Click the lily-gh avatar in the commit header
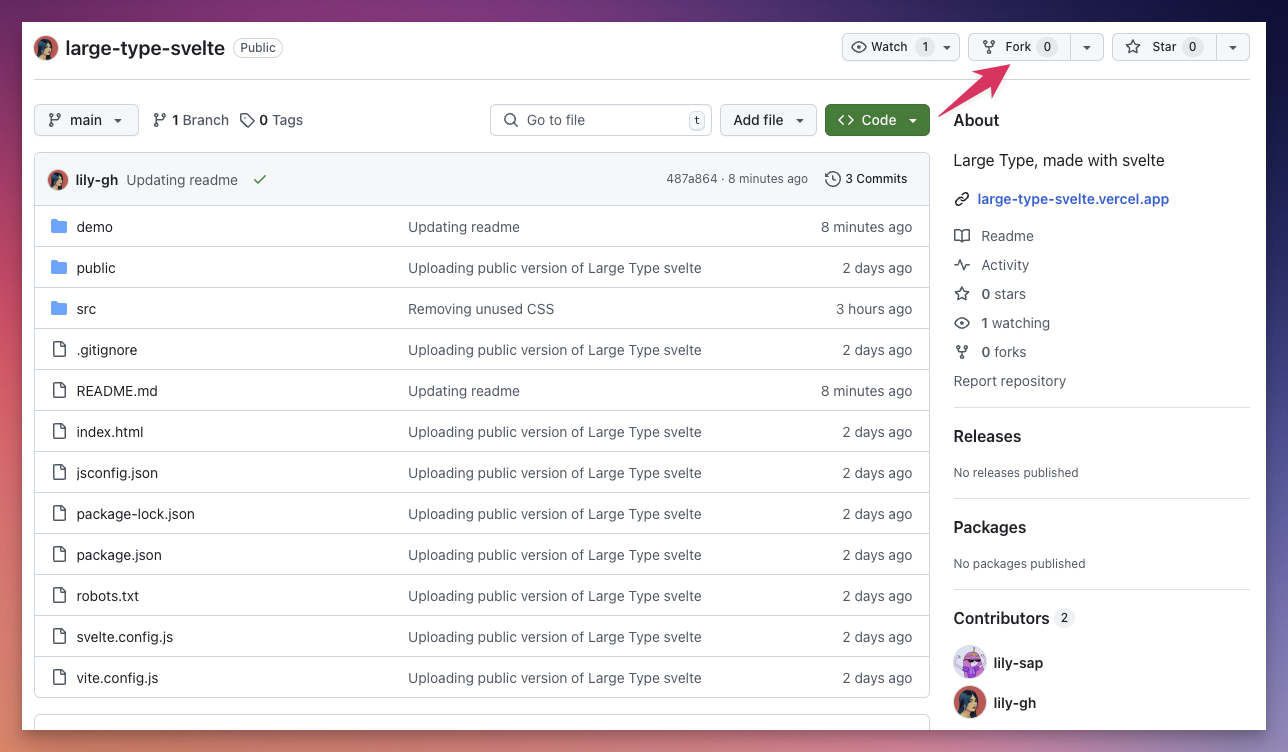This screenshot has width=1288, height=752. [58, 180]
